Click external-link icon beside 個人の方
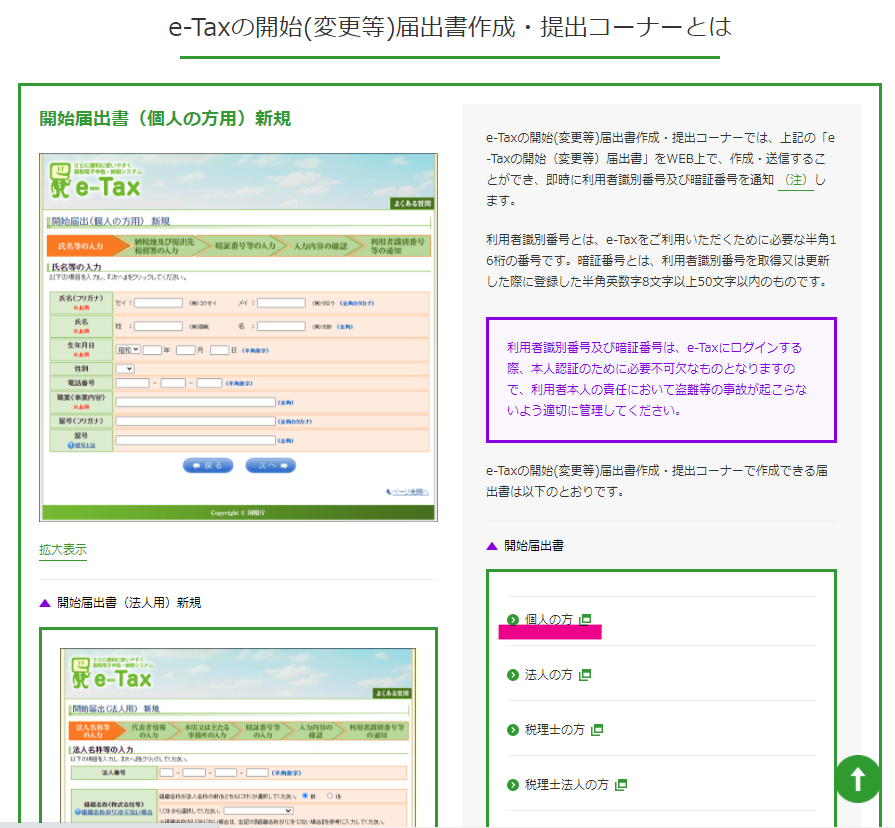This screenshot has width=895, height=828. pos(585,620)
